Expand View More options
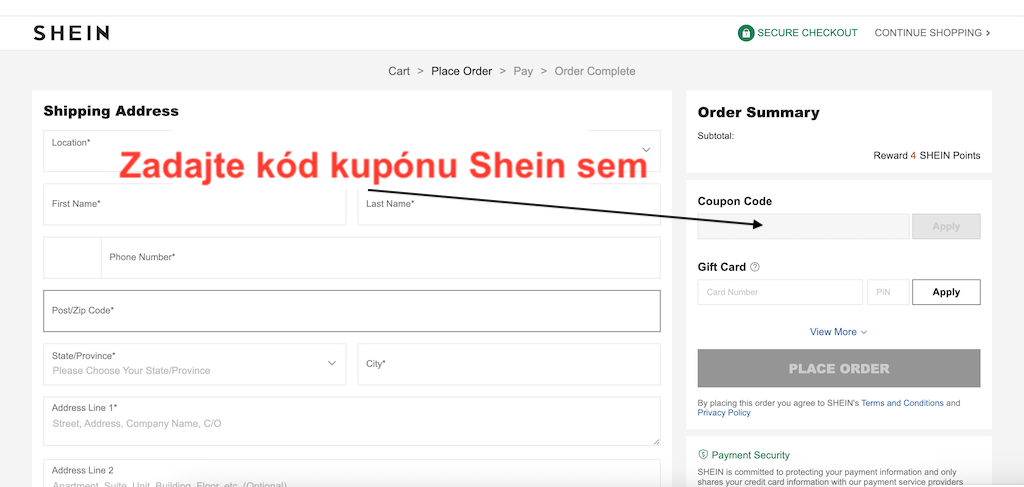This screenshot has width=1024, height=487. pos(839,332)
